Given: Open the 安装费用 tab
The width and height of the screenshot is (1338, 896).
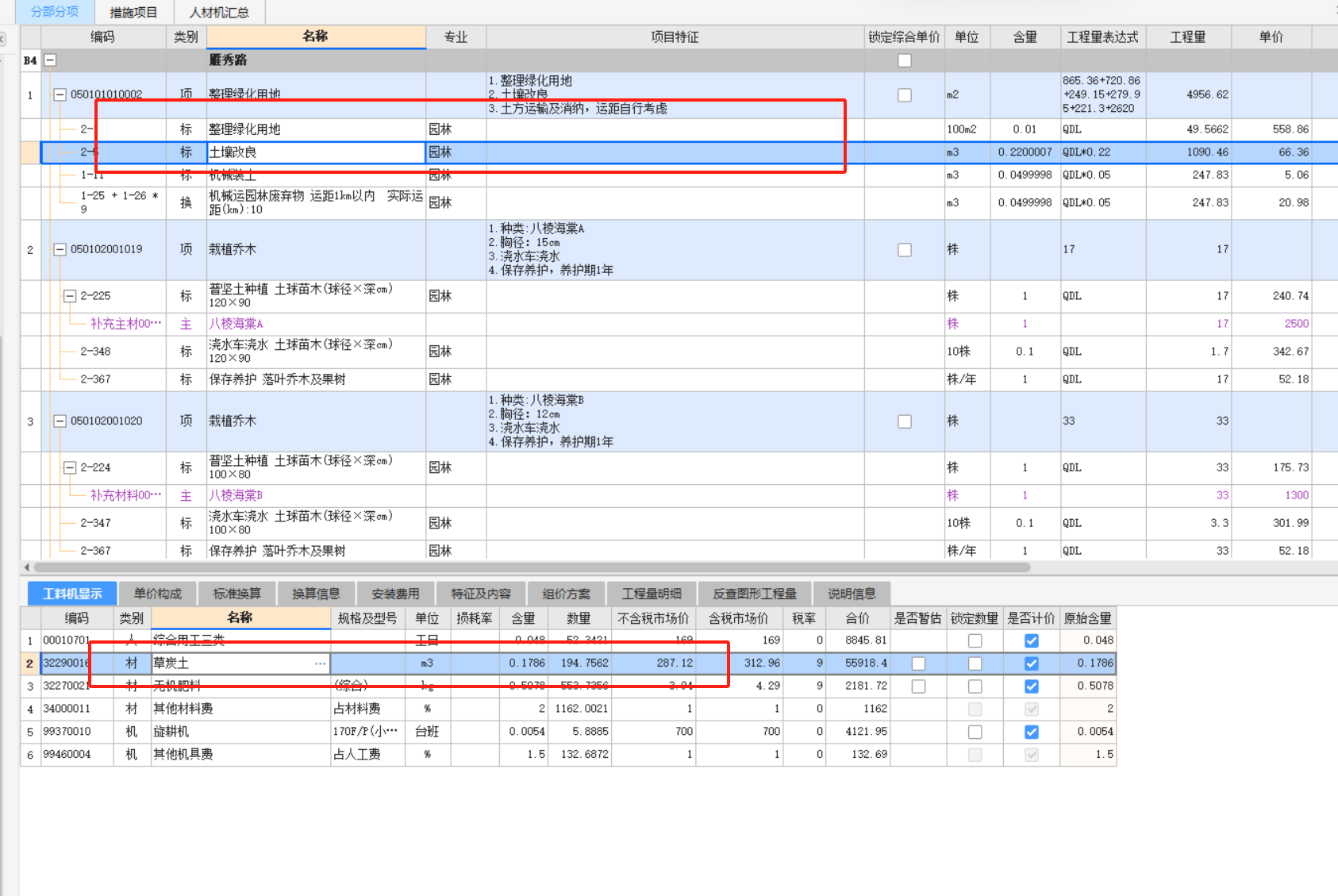Looking at the screenshot, I should click(x=395, y=594).
